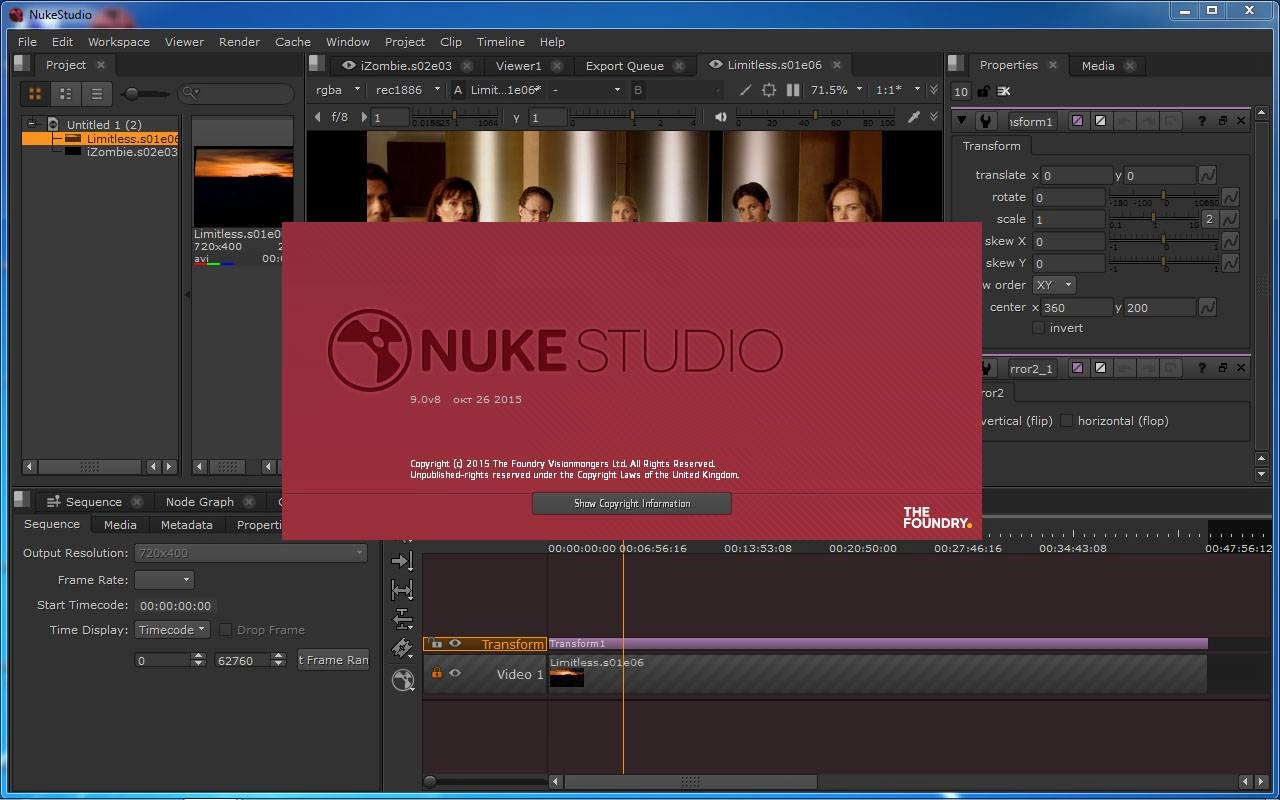
Task: Enable horizontal (flop) checkbox
Action: point(1066,421)
